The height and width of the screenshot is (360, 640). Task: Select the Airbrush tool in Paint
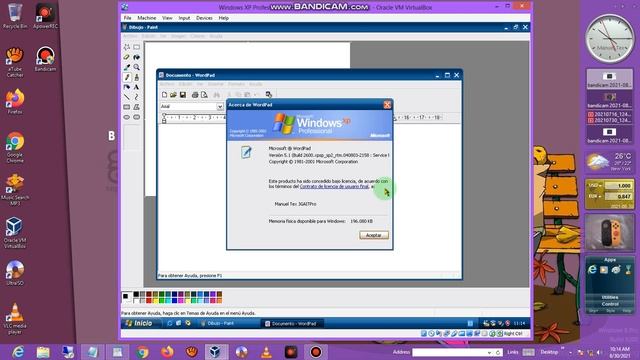point(127,87)
